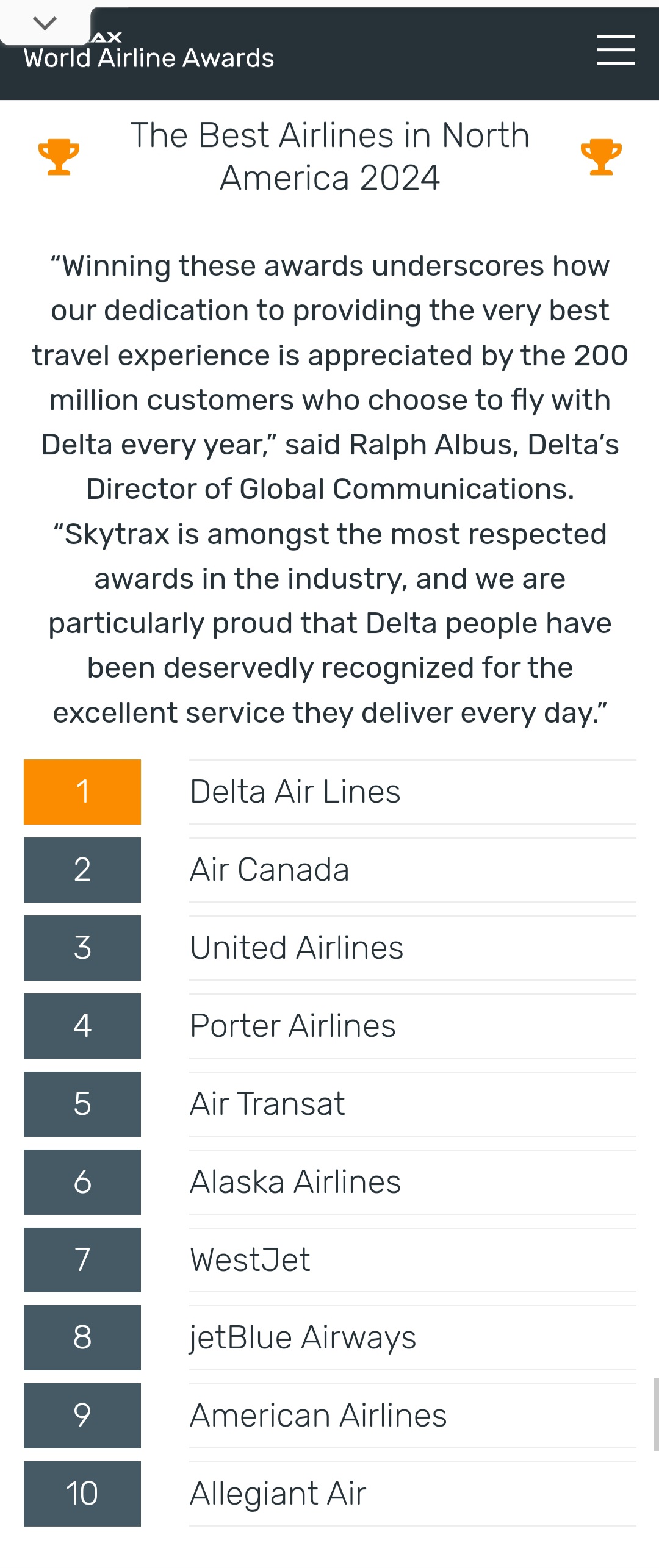Click the page scrollbar on right edge
659x1568 pixels.
coord(656,1414)
